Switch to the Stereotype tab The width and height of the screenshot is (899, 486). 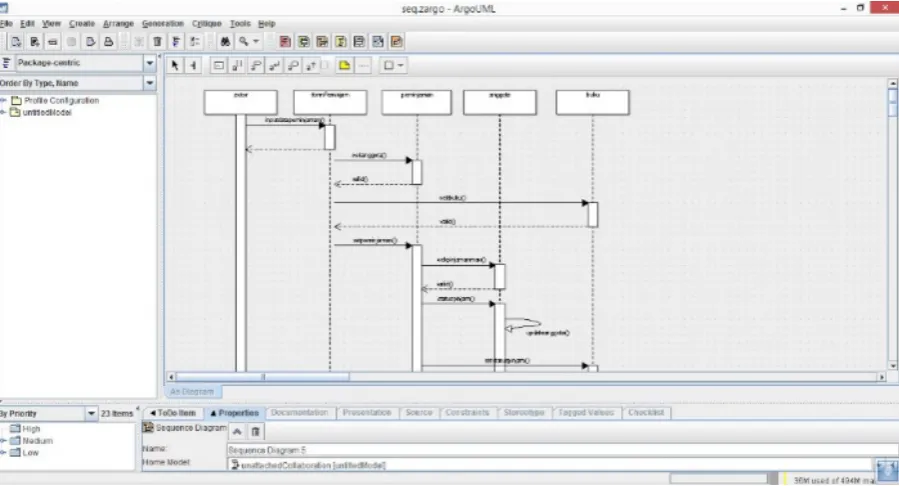point(523,413)
